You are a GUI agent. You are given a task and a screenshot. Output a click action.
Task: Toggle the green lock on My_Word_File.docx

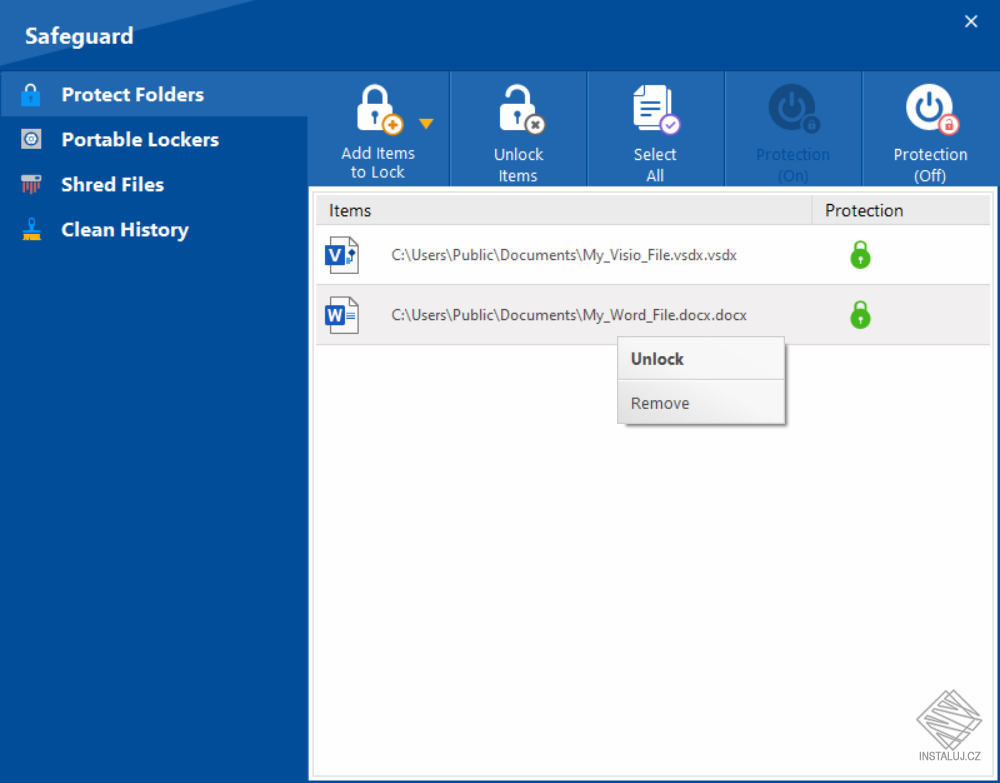point(861,314)
